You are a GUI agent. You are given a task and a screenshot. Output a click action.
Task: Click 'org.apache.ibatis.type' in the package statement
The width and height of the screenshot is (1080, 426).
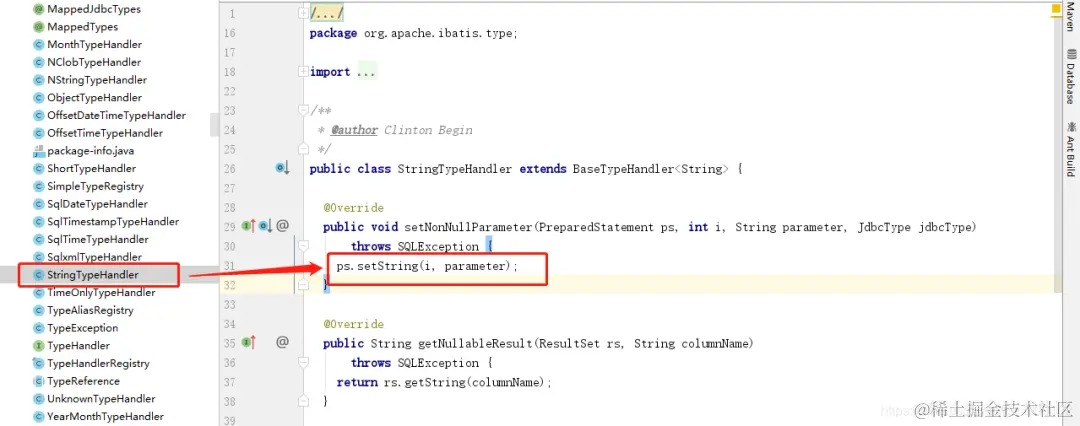click(x=437, y=33)
